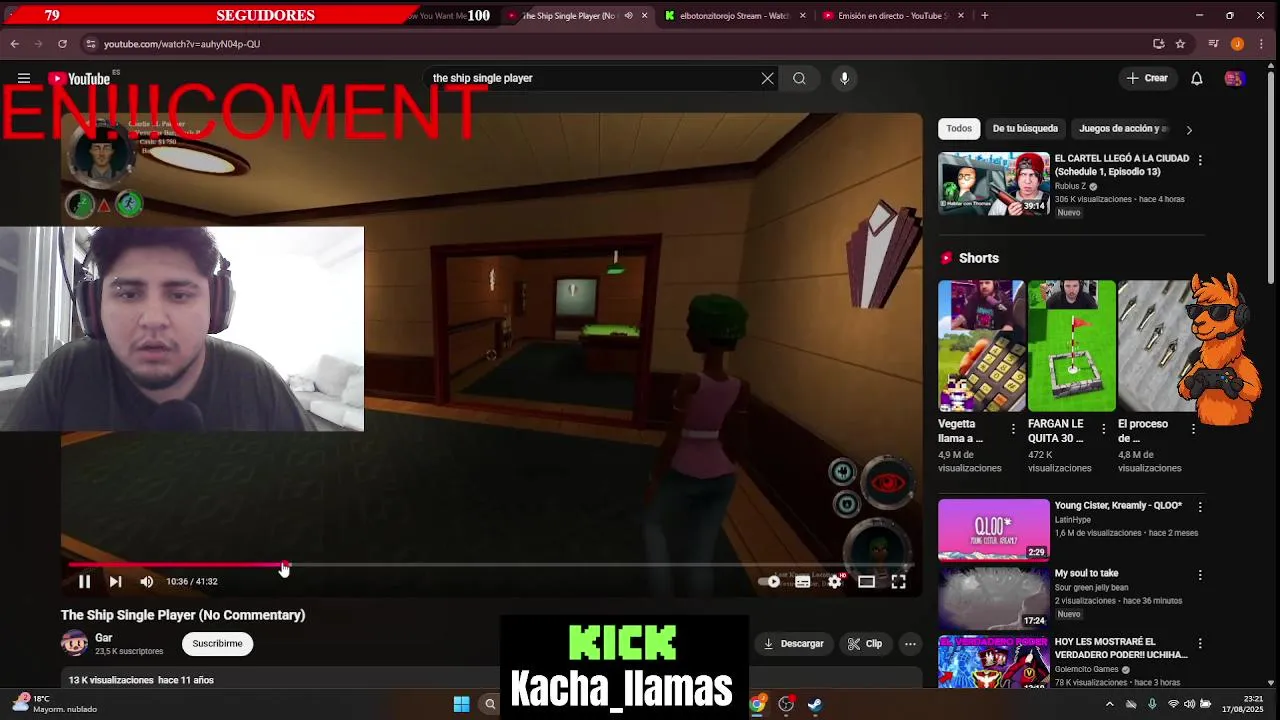Click the Clip button
Image resolution: width=1280 pixels, height=720 pixels.
865,644
